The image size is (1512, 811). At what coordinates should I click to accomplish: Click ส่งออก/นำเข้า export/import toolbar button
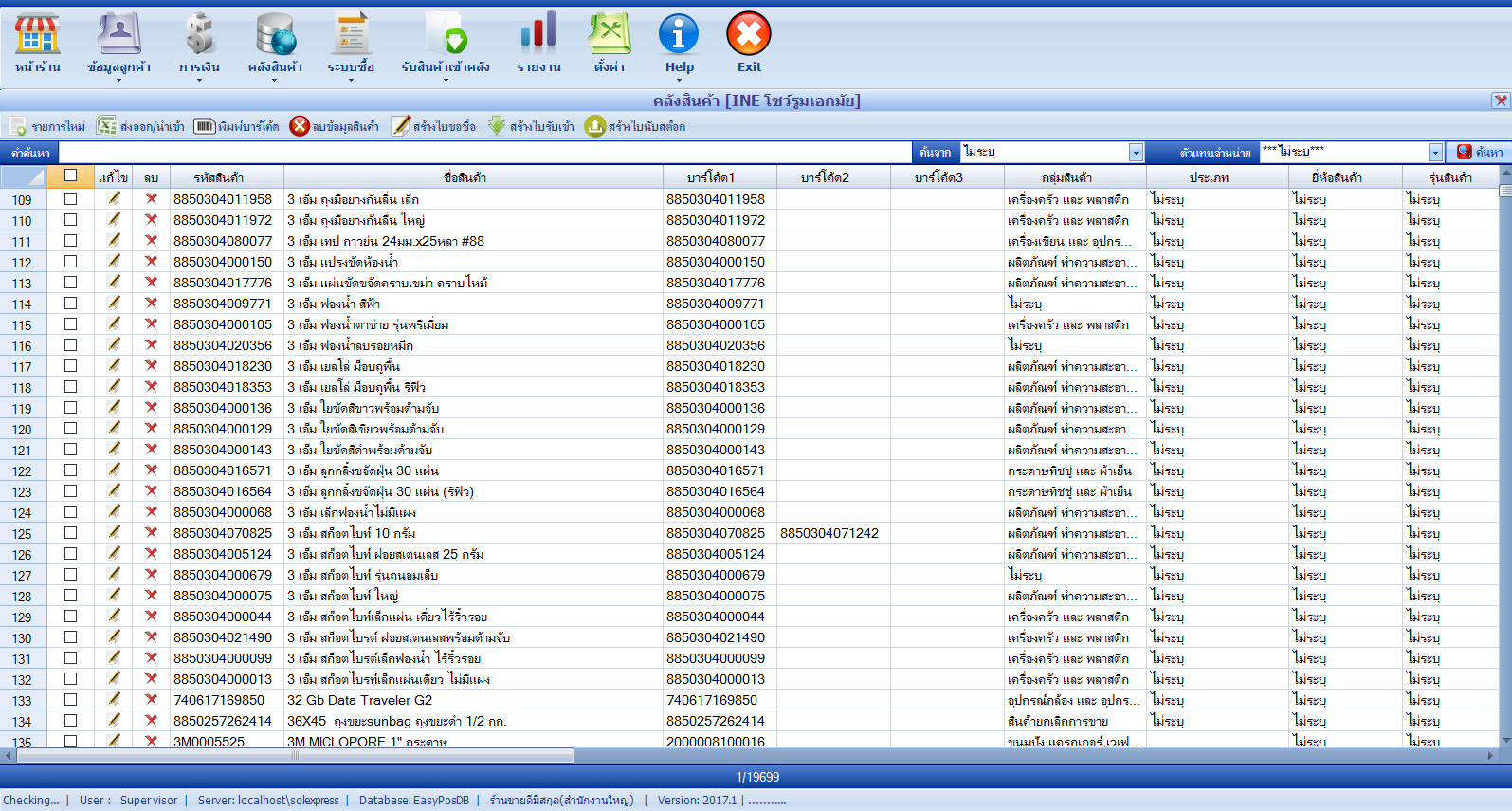point(140,126)
